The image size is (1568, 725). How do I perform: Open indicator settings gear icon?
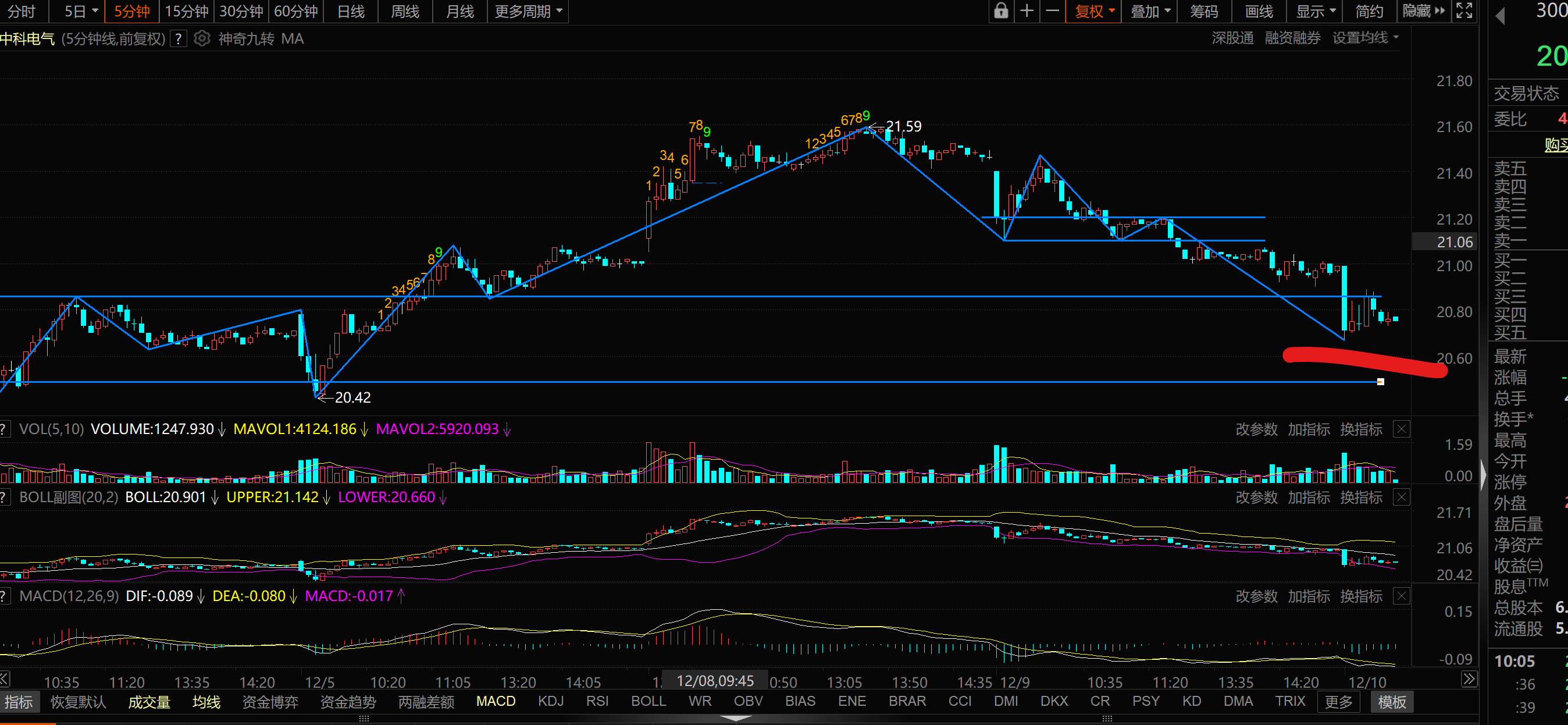(202, 39)
